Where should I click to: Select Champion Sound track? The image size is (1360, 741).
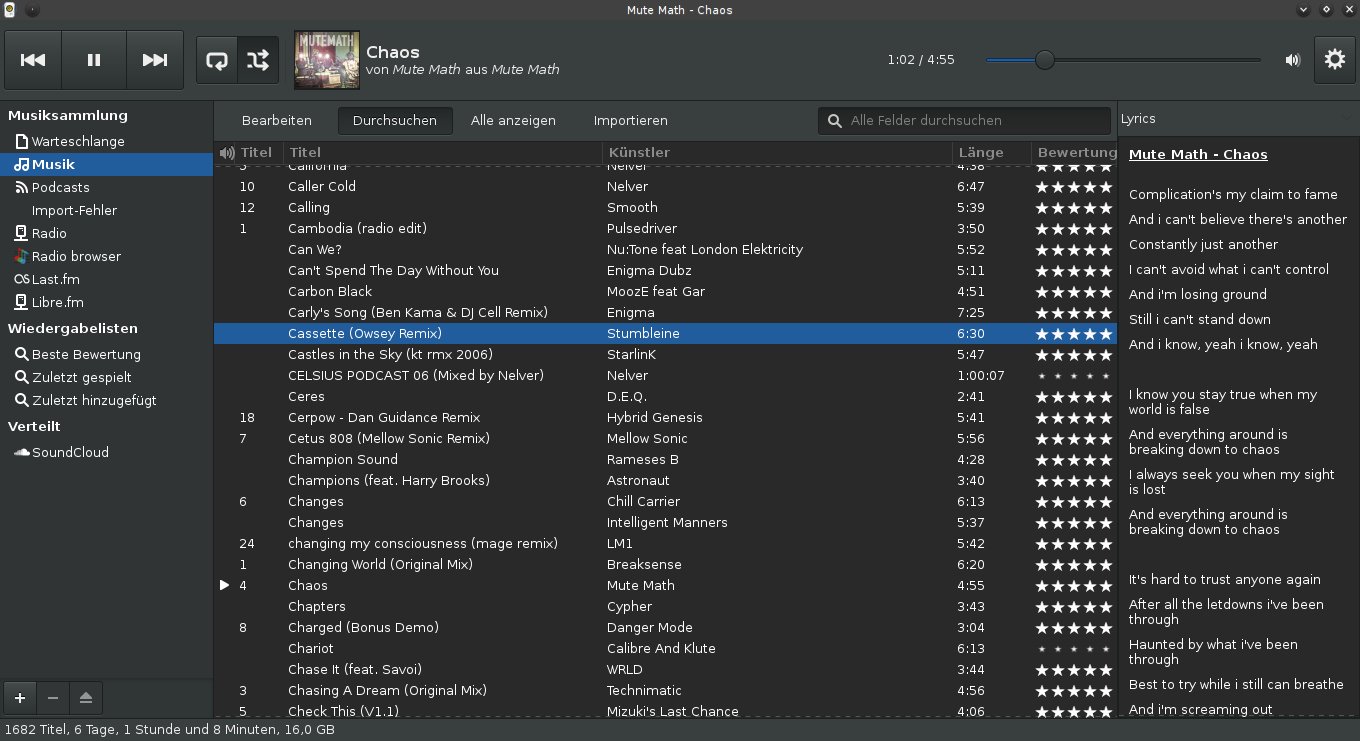pyautogui.click(x=665, y=460)
